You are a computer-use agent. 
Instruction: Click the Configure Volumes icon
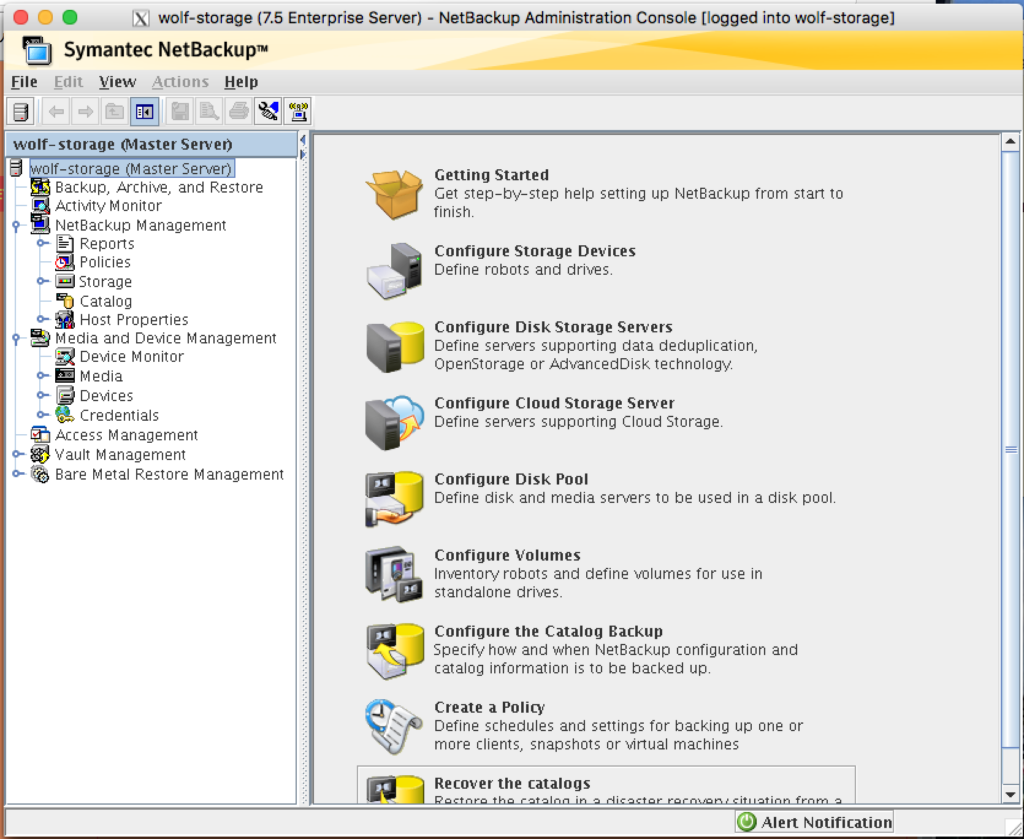[x=394, y=573]
